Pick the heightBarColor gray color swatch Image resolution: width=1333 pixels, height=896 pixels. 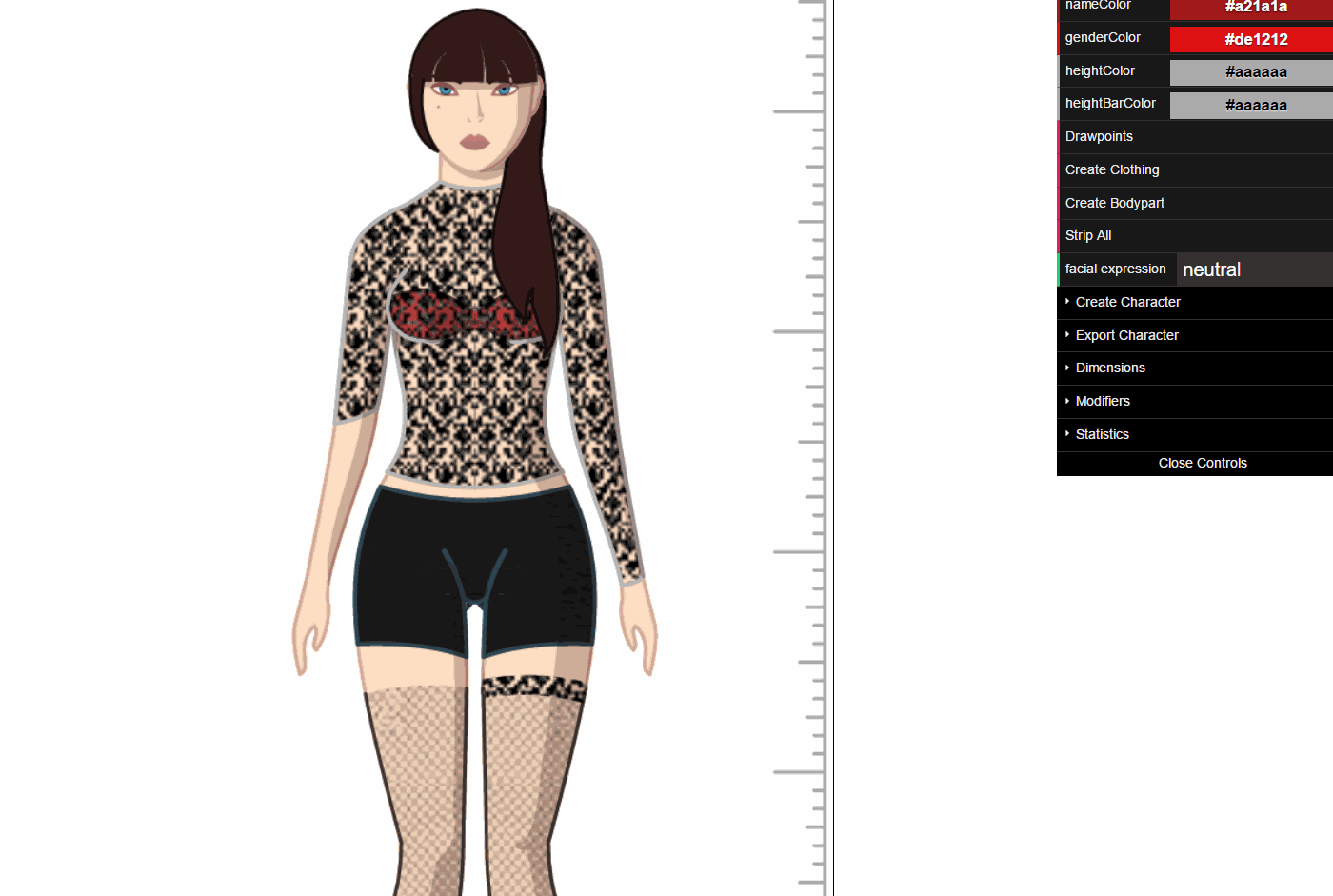[x=1251, y=105]
